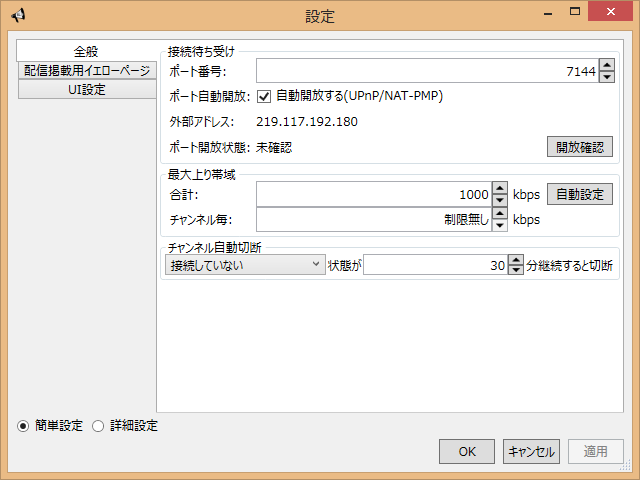Click the チャンネル毎 field showing 制限無し
This screenshot has height=480, width=640.
374,220
